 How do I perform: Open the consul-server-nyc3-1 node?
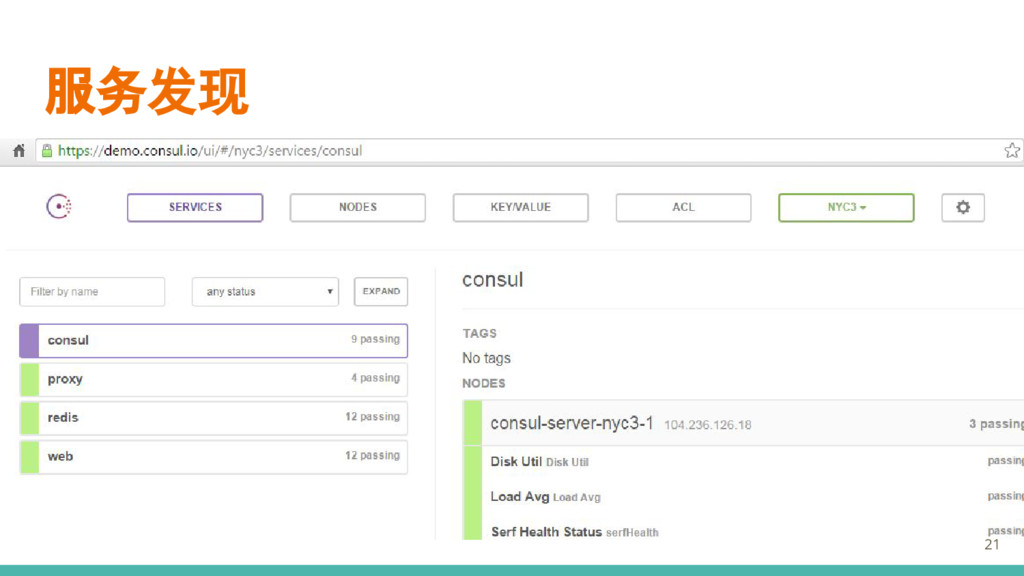(x=743, y=423)
